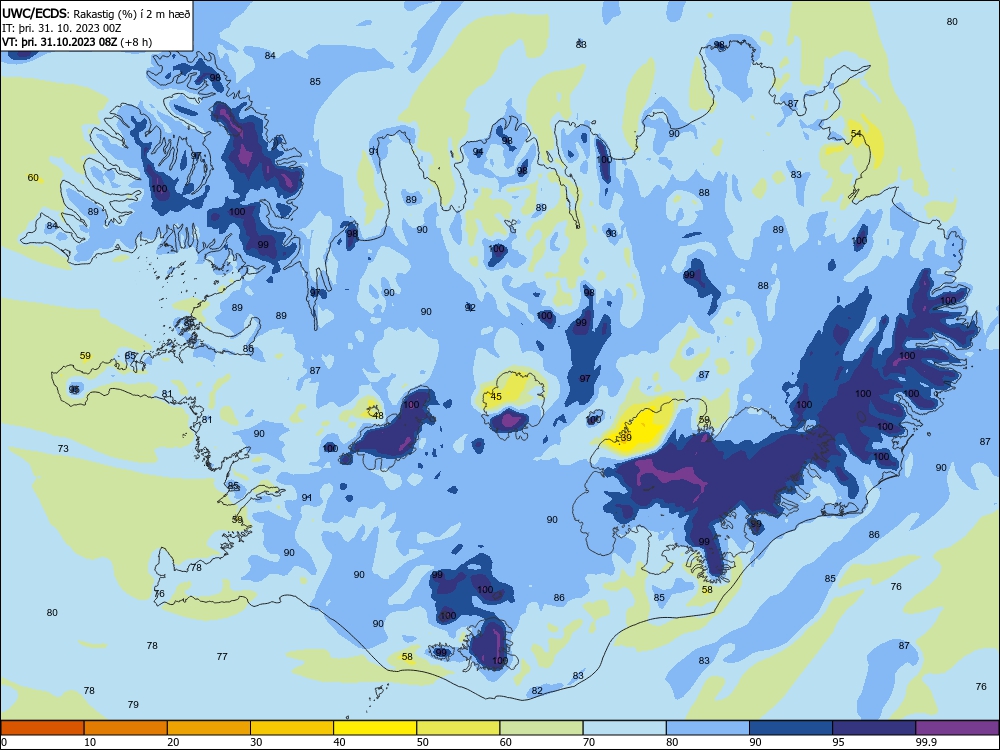Viewport: 1000px width, 750px height.
Task: Click the legend scale label 30
Action: click(256, 742)
